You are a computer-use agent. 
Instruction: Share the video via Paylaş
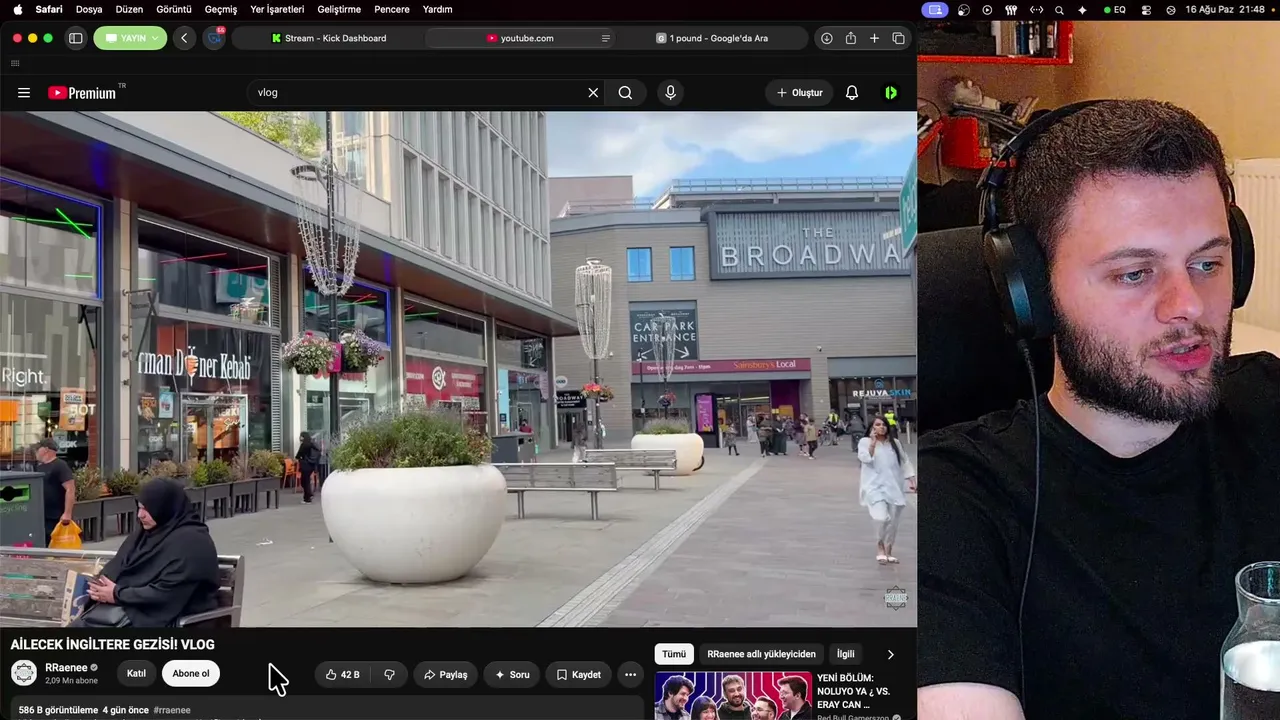tap(446, 674)
